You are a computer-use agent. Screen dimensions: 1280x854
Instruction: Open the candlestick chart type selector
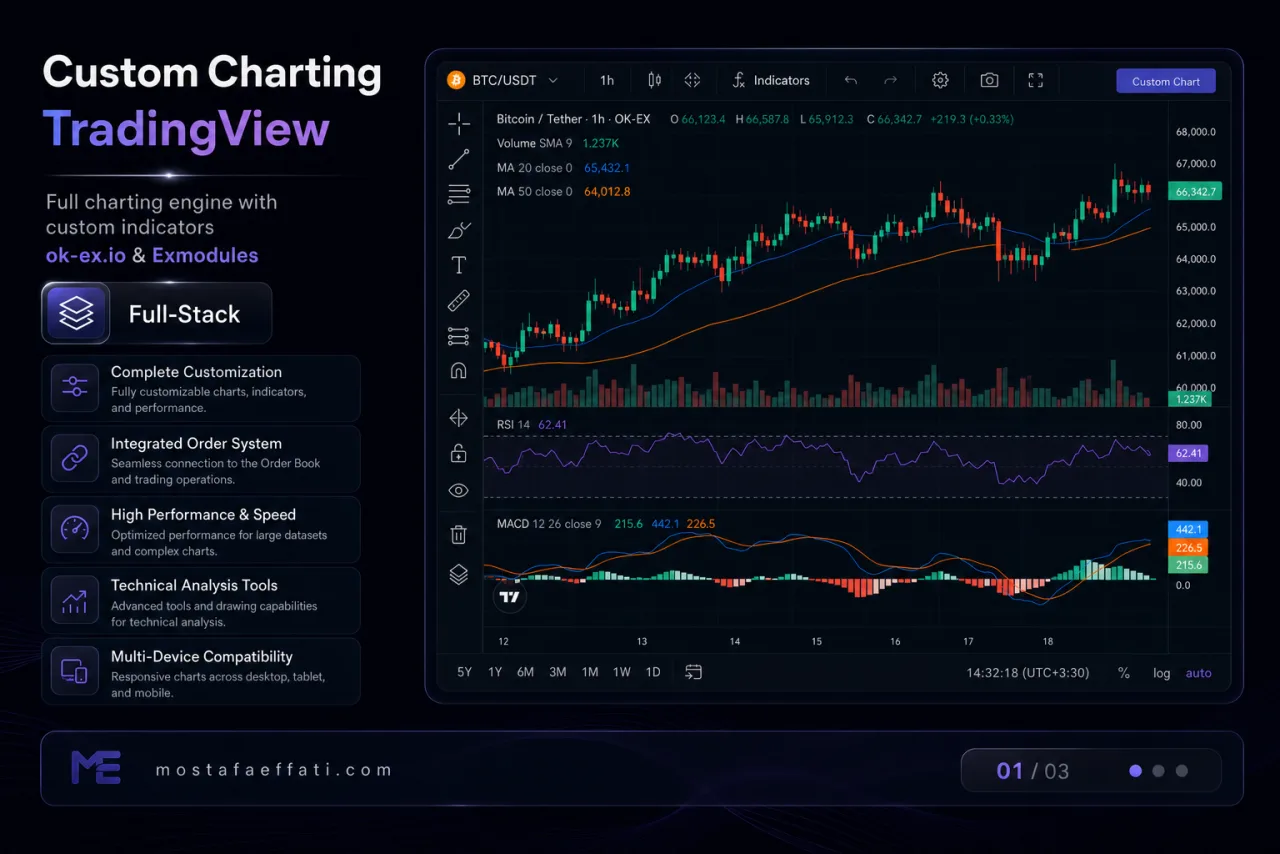click(x=654, y=80)
